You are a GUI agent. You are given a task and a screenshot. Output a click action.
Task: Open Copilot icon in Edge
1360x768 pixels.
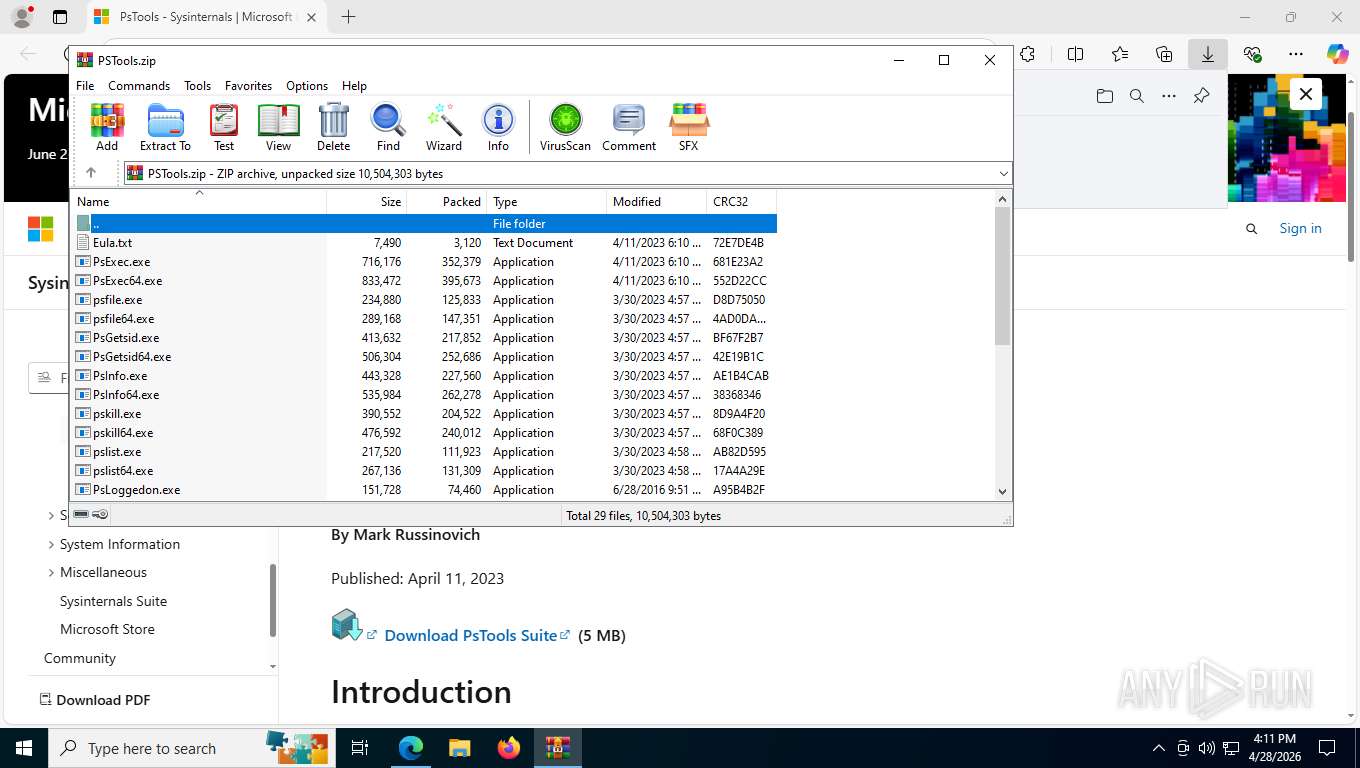(x=1337, y=54)
